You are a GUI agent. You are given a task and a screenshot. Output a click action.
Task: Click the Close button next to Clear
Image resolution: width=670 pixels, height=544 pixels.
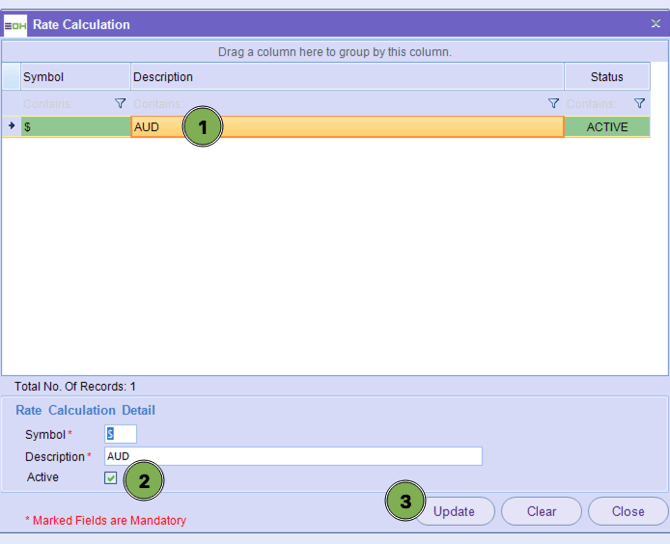point(628,511)
